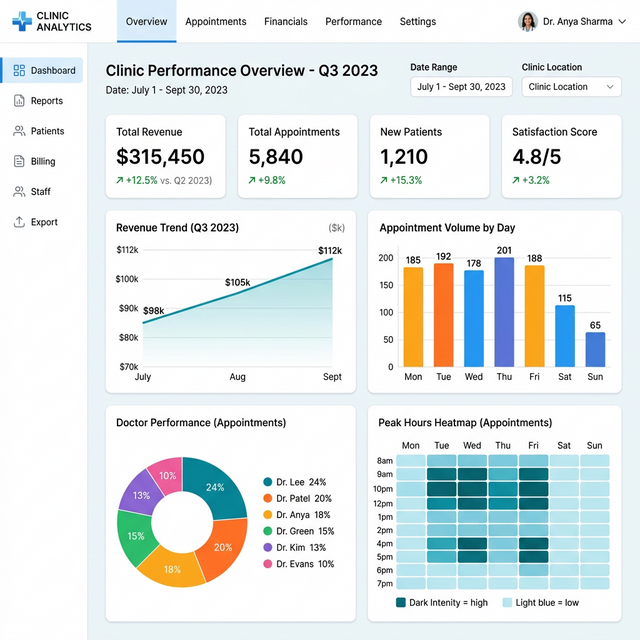Click the 13% purple donut slice
The width and height of the screenshot is (640, 640).
click(x=141, y=496)
